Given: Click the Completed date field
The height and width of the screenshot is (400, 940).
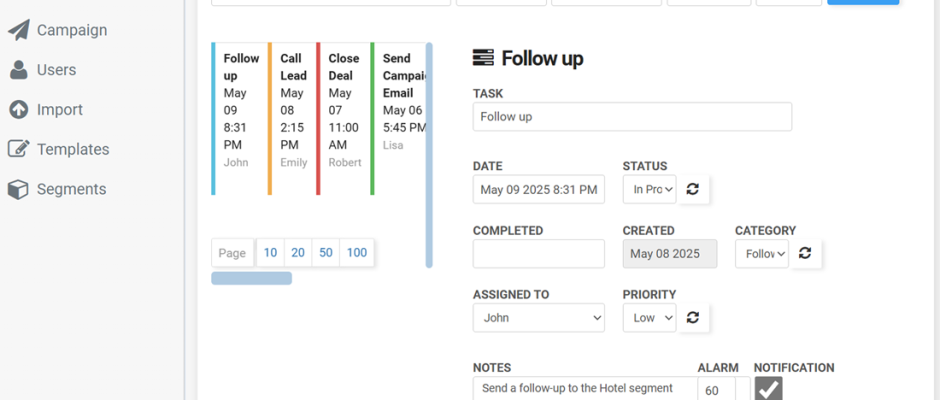Looking at the screenshot, I should pyautogui.click(x=538, y=253).
